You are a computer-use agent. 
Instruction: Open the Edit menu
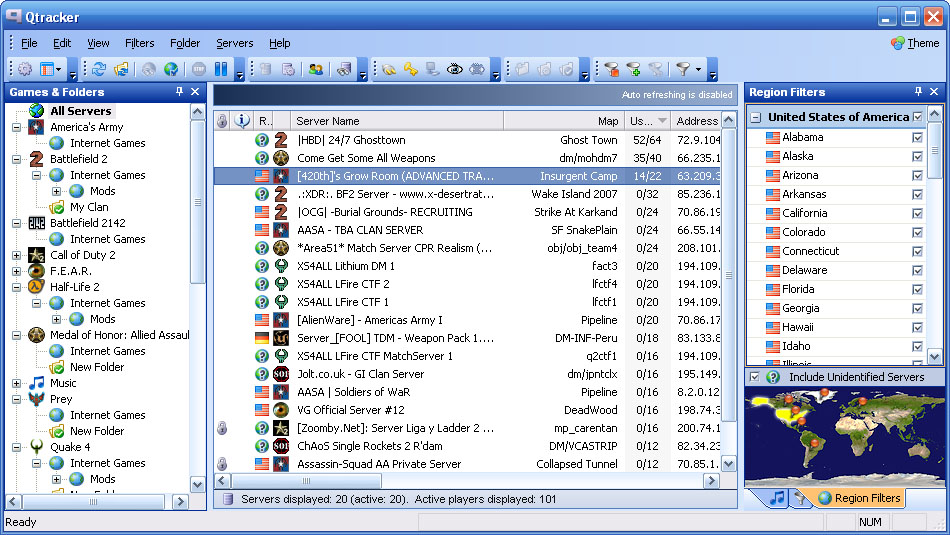pos(62,43)
